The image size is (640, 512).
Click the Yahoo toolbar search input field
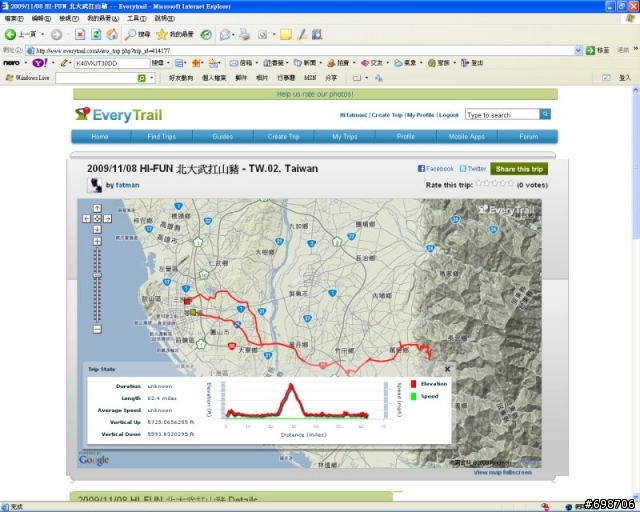(x=112, y=63)
